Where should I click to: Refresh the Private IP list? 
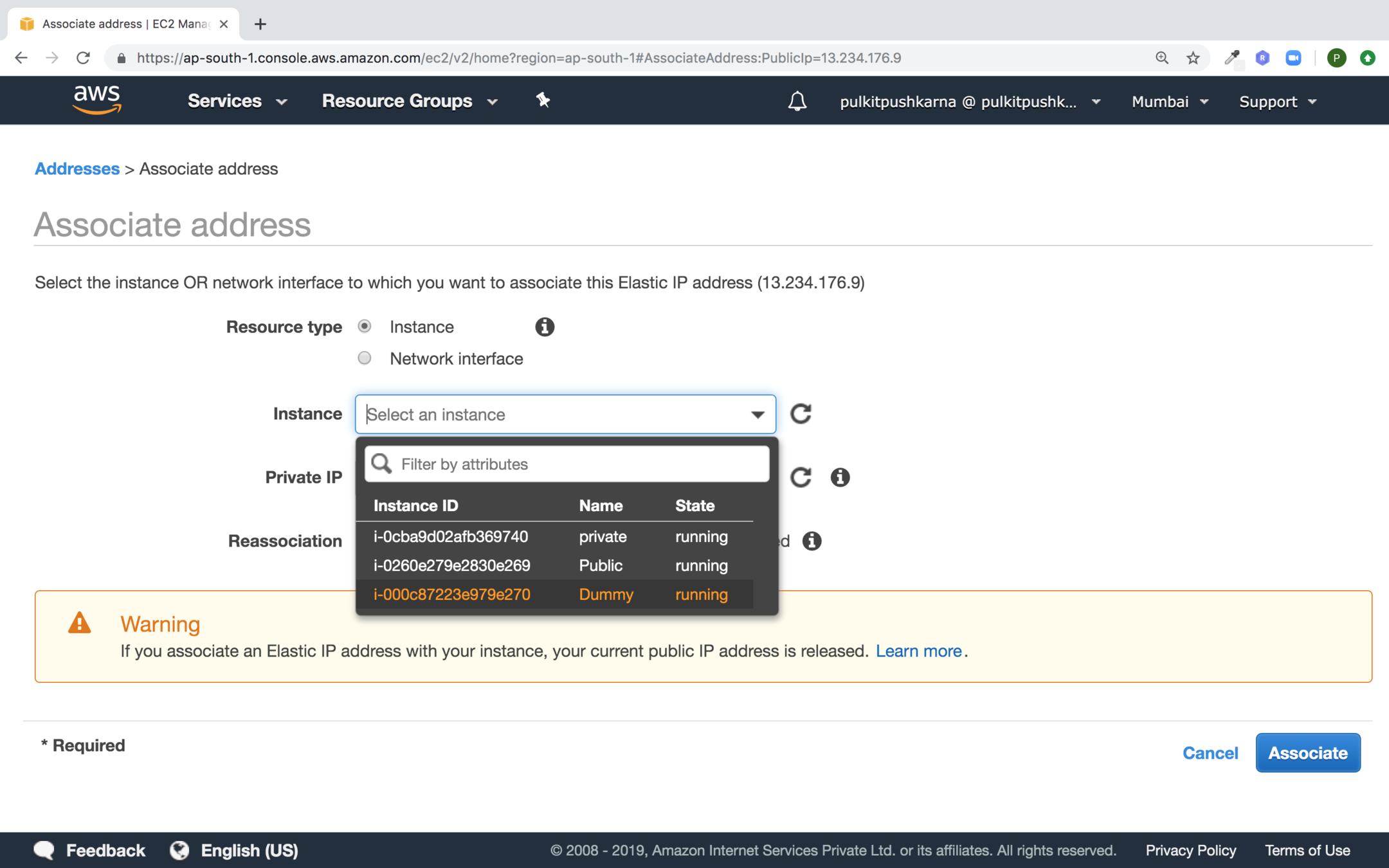pos(801,477)
